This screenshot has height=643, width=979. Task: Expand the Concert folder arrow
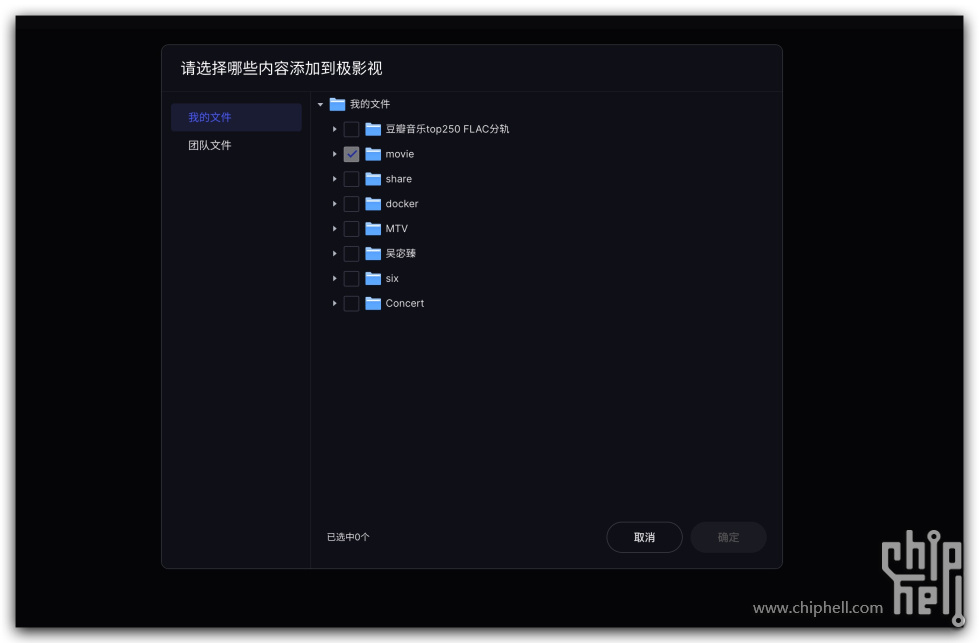(x=335, y=303)
